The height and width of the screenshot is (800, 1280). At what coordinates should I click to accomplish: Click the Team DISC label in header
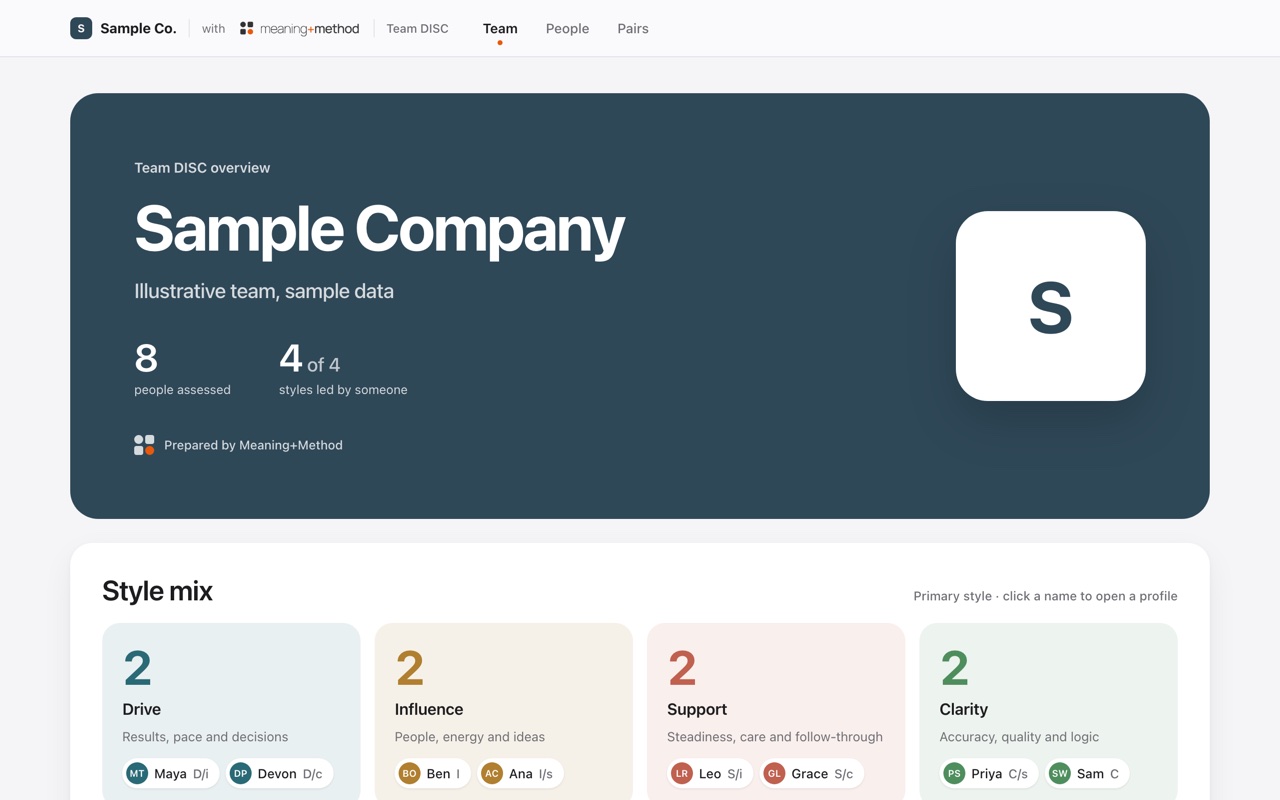pos(417,29)
